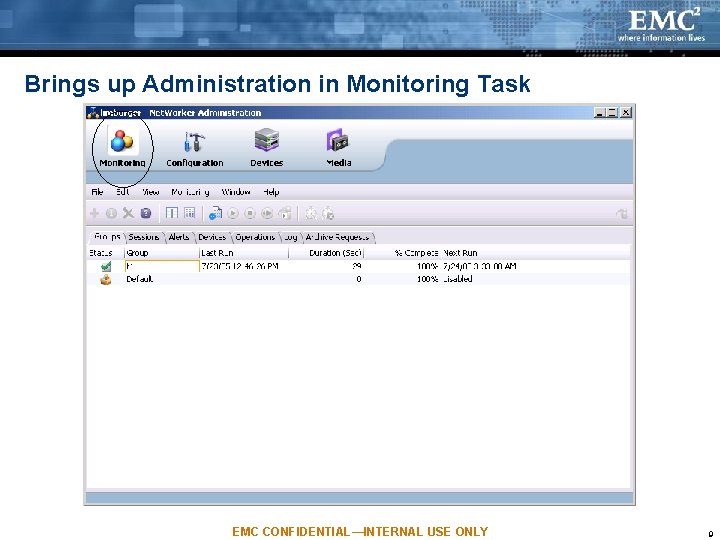Switch to the Groups tab

[107, 237]
